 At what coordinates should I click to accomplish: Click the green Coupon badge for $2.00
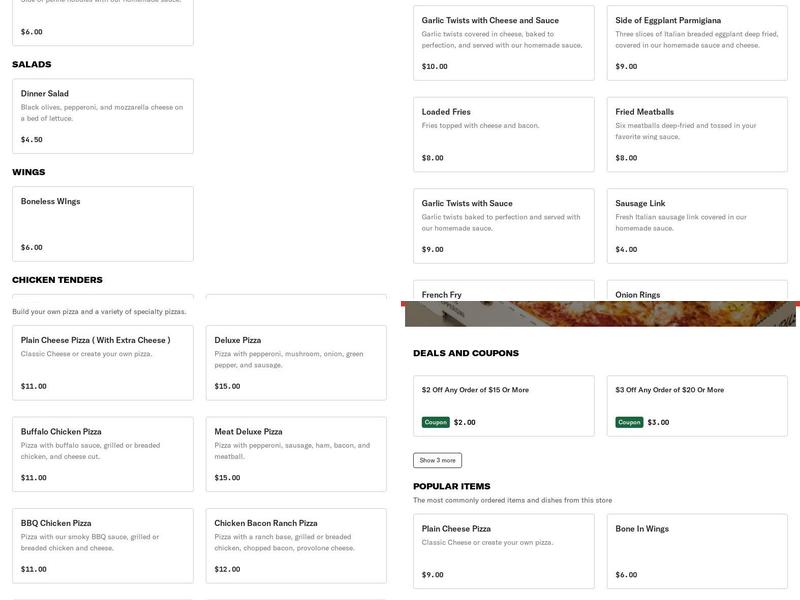[x=435, y=422]
